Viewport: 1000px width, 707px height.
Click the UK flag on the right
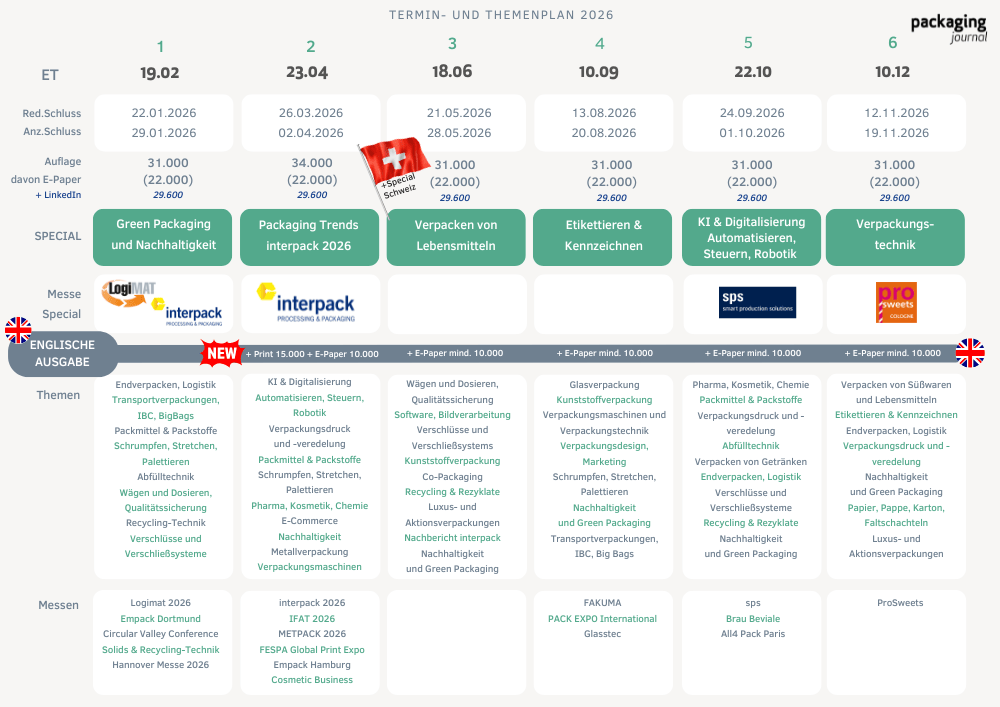tap(970, 353)
